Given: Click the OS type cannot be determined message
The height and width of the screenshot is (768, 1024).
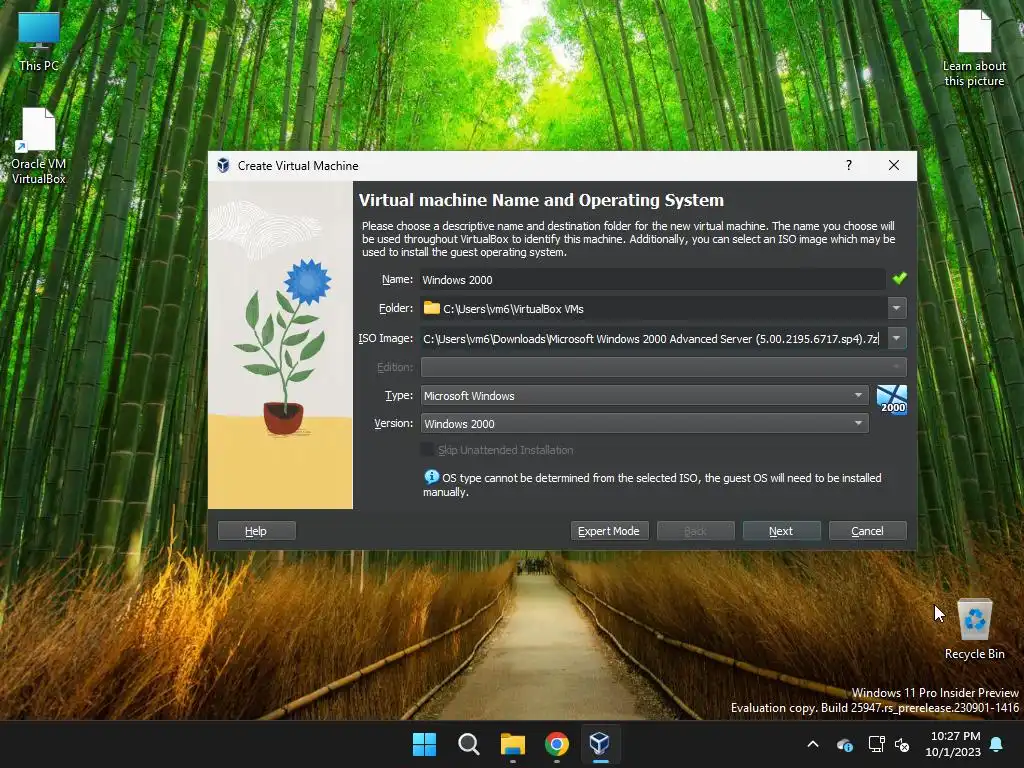Looking at the screenshot, I should tap(652, 485).
